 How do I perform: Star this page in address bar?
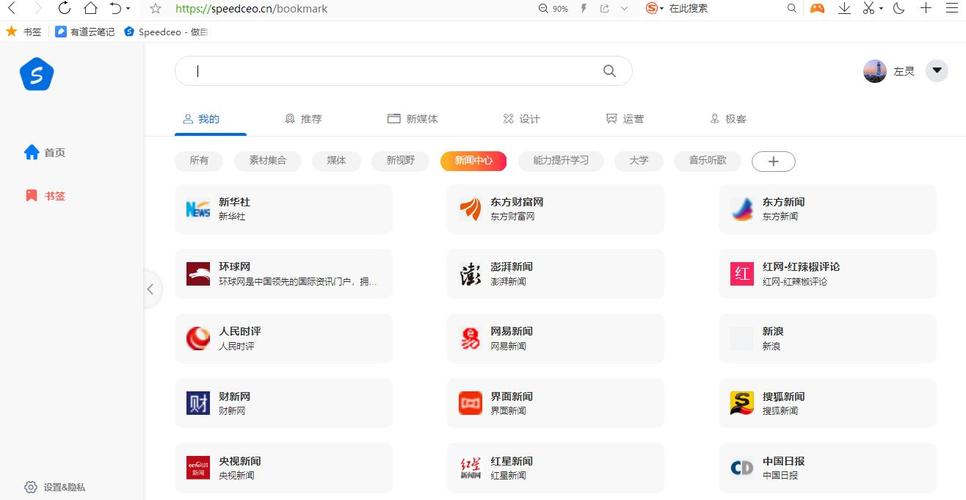point(156,9)
